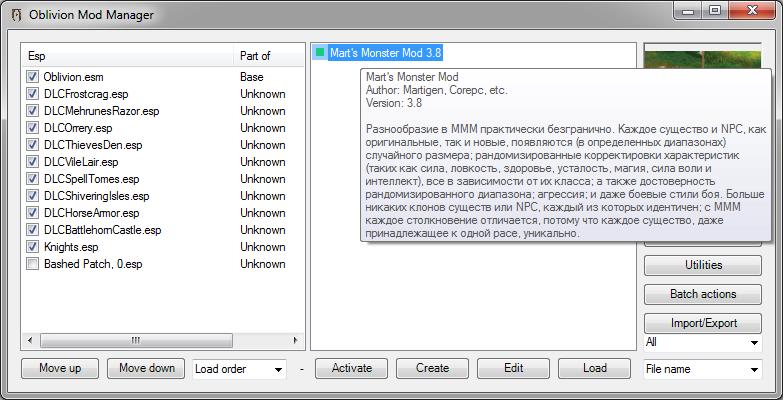Image resolution: width=783 pixels, height=400 pixels.
Task: Toggle the Knights.esp checkbox
Action: click(33, 247)
